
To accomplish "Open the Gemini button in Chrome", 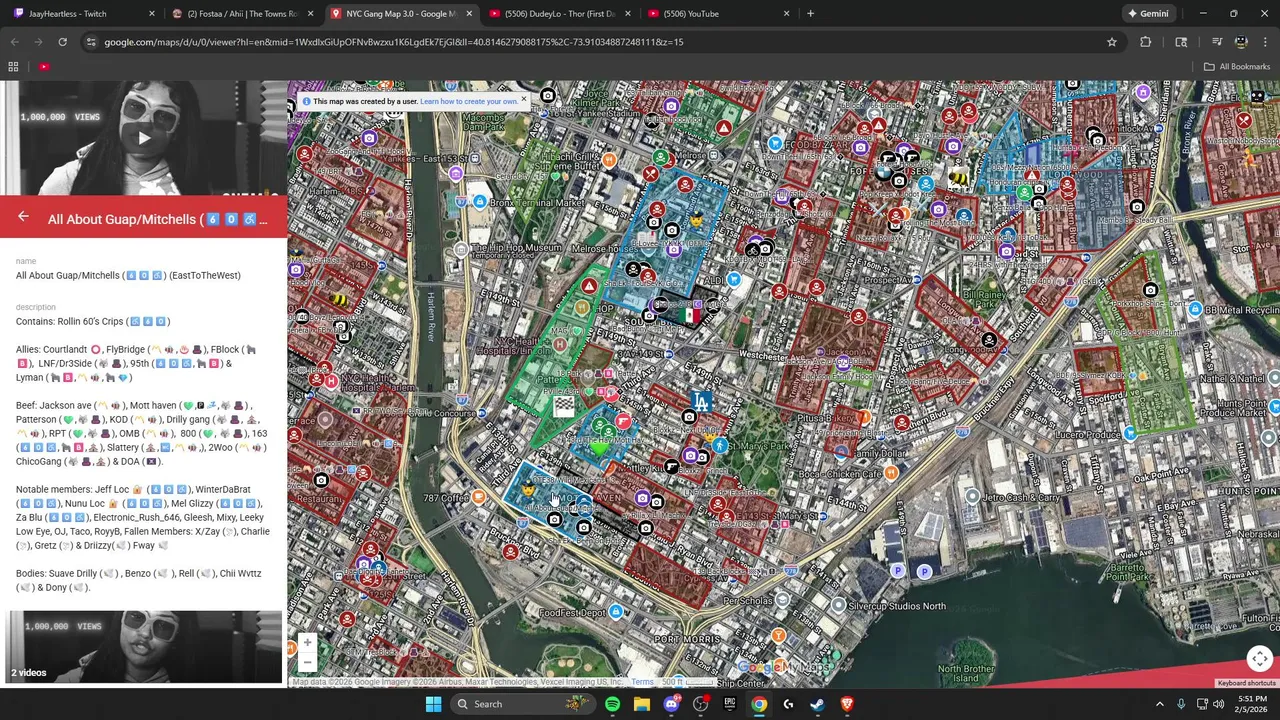I will click(x=1148, y=14).
